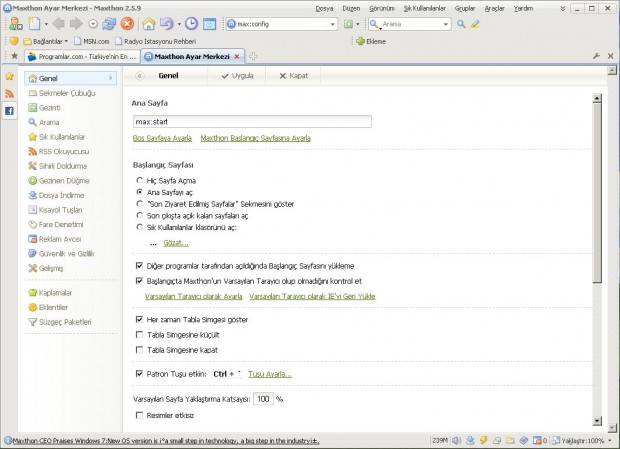Screen dimensions: 620x449
Task: Click the plus icon to add new tab
Action: [x=253, y=57]
